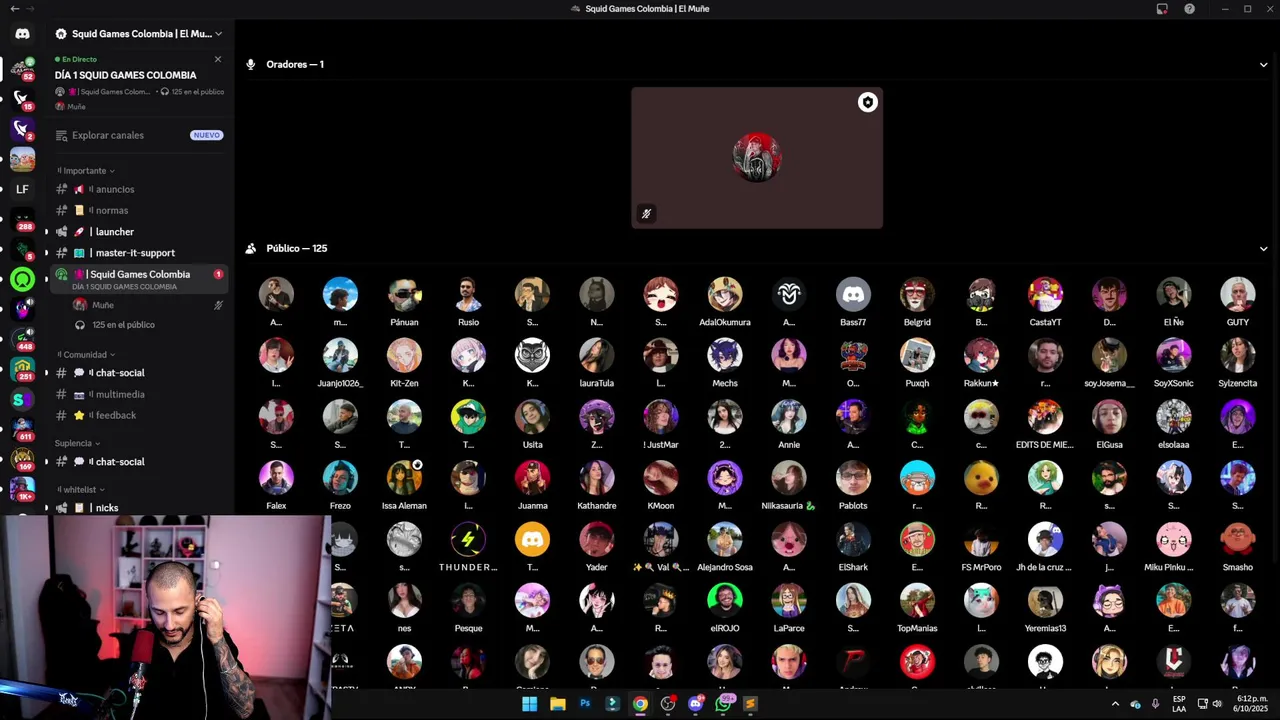Screen dimensions: 1280x720
Task: Click the THUNDER lightning avatar
Action: 468,540
